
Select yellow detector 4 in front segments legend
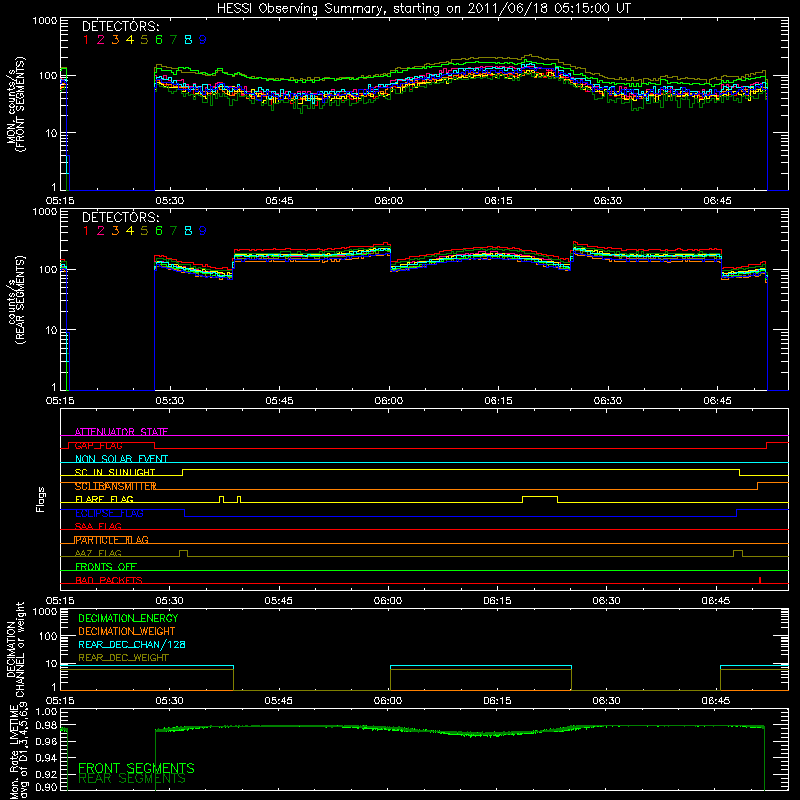point(130,40)
